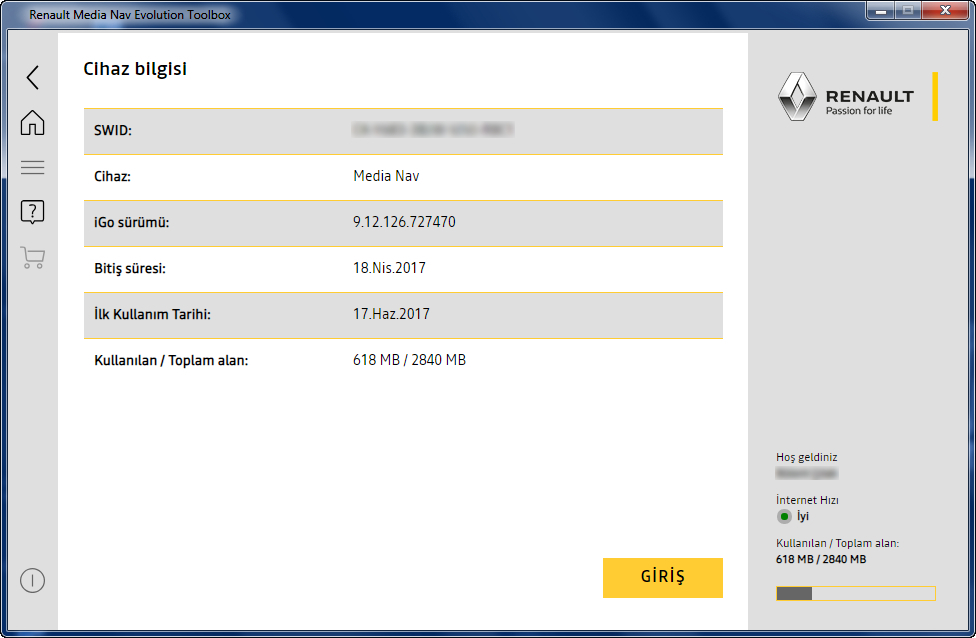Close the Renault Media Nav Evolution Toolbox window
Screen dimensions: 976x638
945,11
